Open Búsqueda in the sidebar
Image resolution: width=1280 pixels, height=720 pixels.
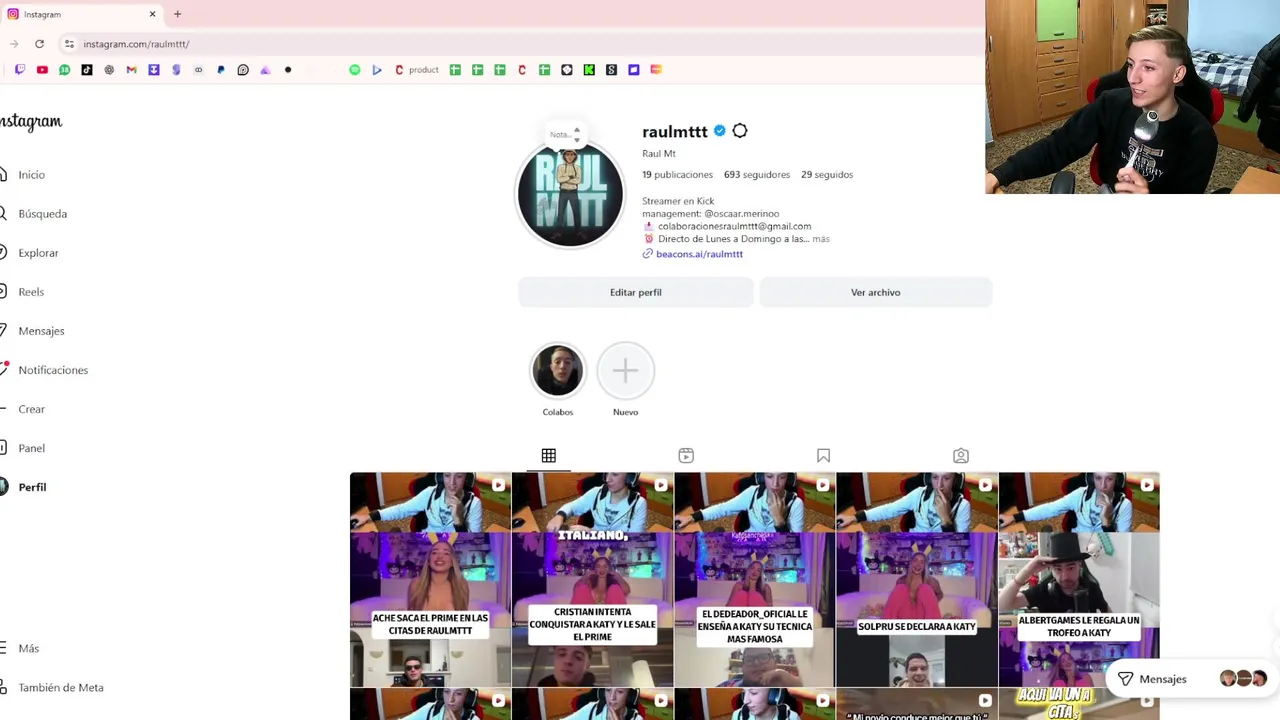[42, 214]
